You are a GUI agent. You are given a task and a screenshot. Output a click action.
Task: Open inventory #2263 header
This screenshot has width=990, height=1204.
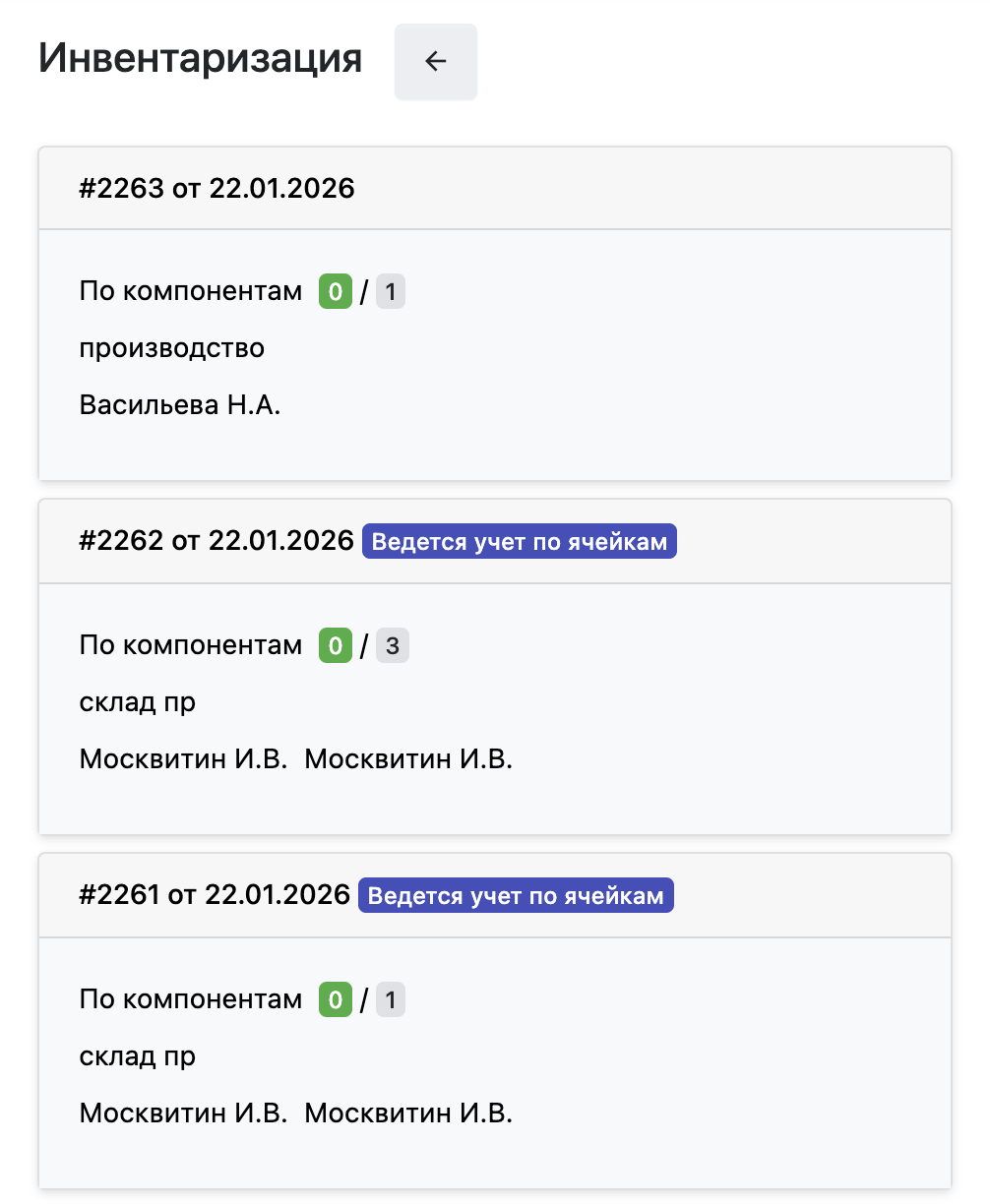(217, 188)
